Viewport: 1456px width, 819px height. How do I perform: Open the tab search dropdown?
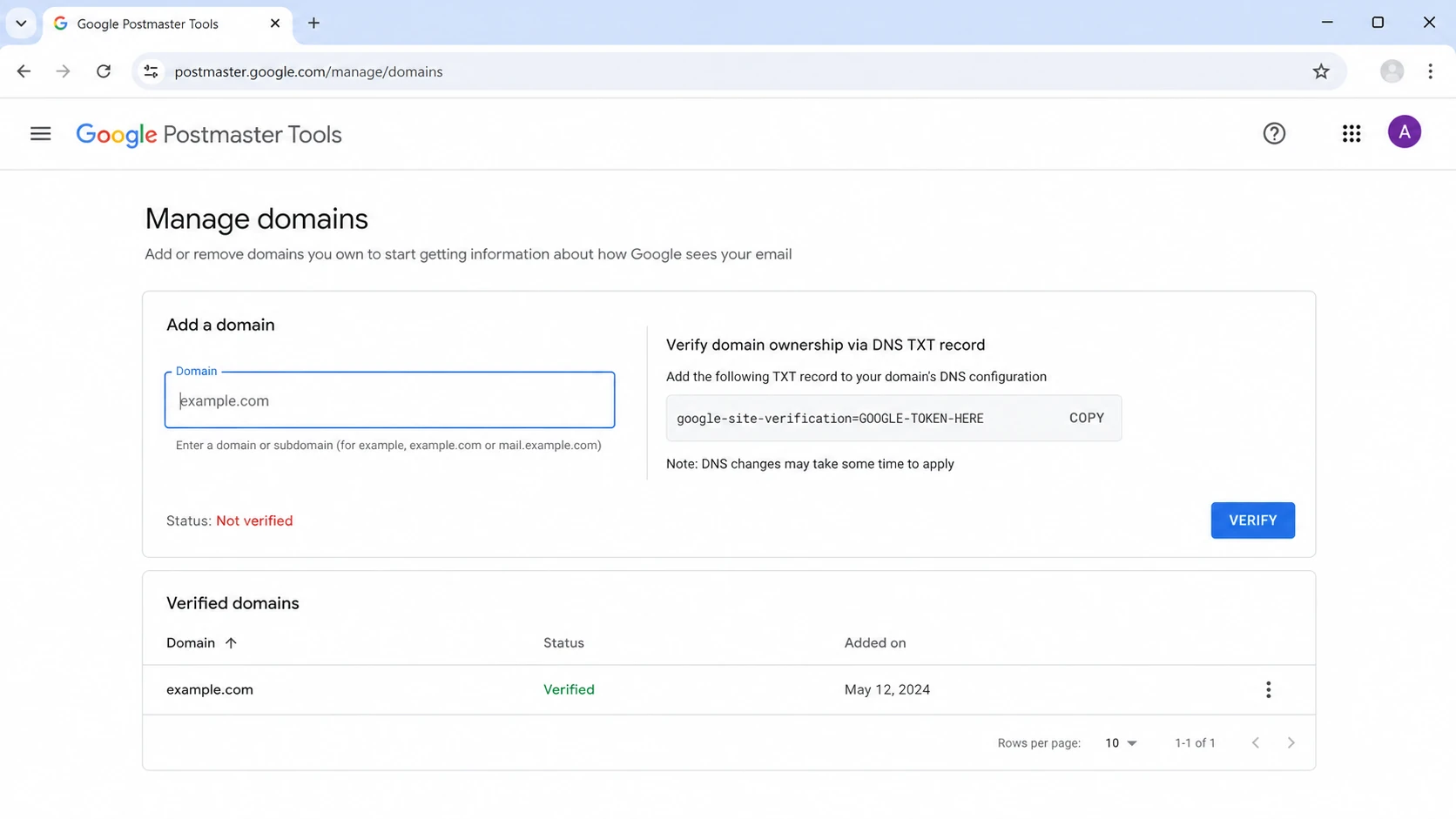pyautogui.click(x=21, y=23)
